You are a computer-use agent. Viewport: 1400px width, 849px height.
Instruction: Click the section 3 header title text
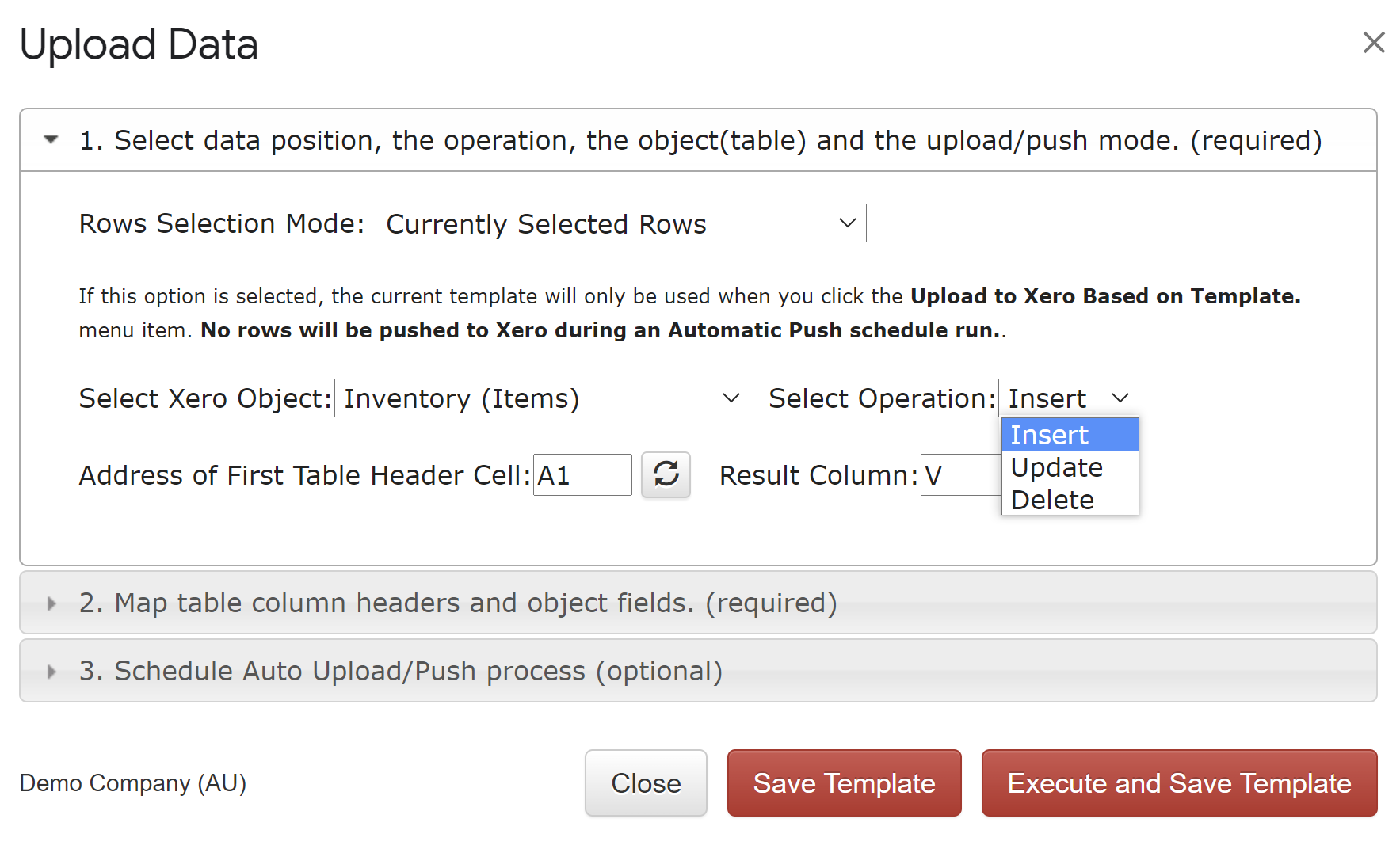click(401, 672)
